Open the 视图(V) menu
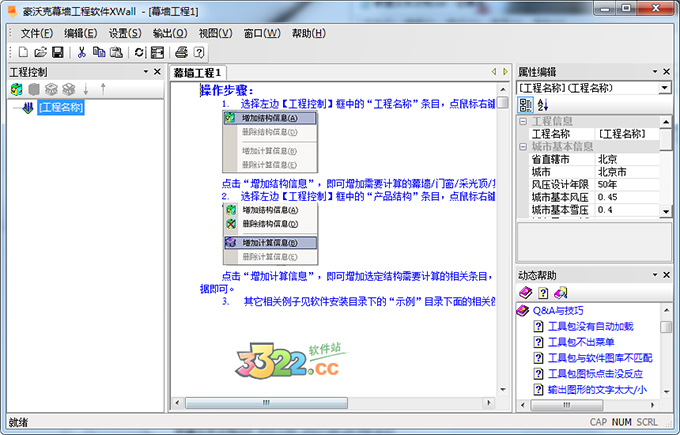Viewport: 680px width, 435px height. (216, 33)
